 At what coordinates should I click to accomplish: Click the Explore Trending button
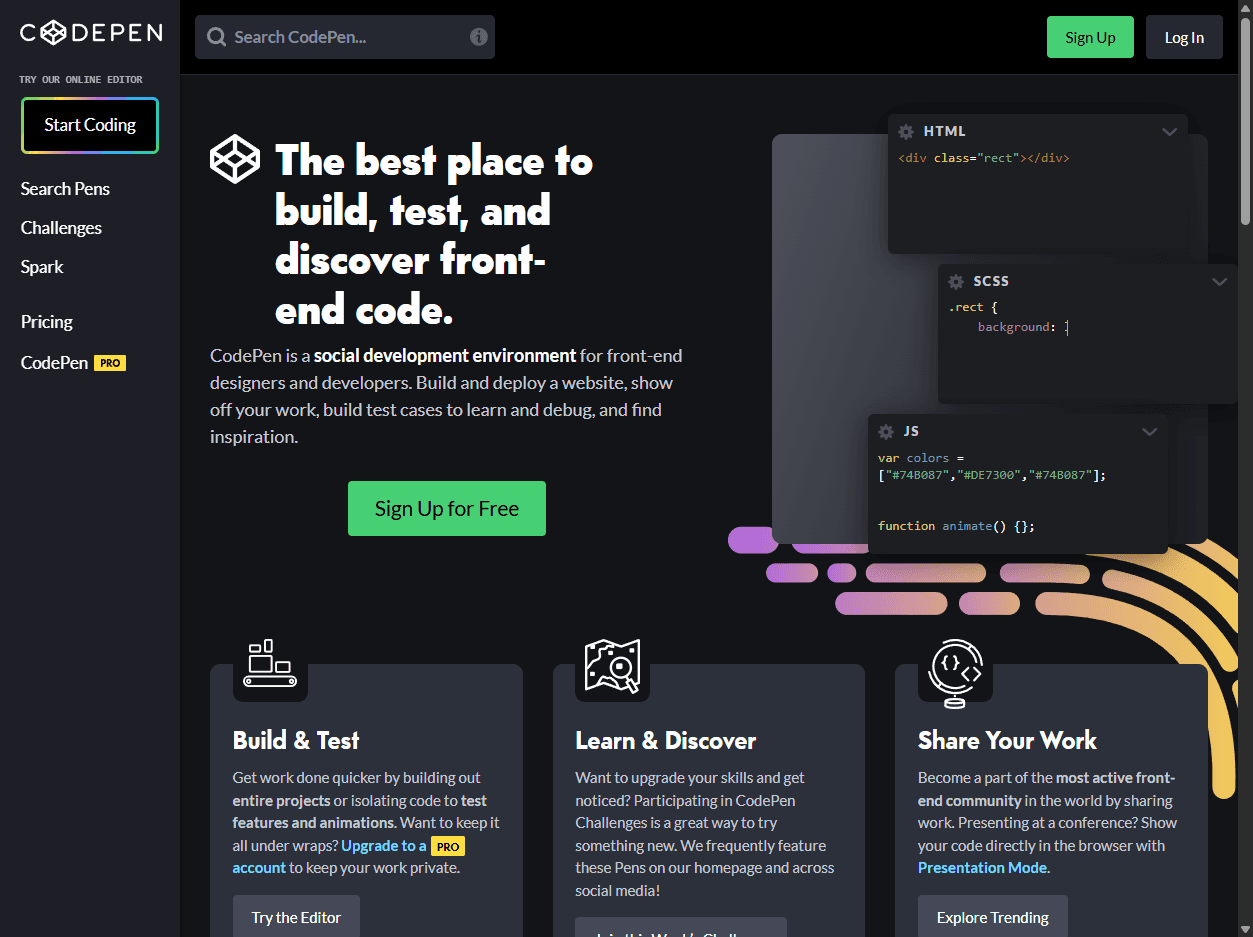pos(993,916)
